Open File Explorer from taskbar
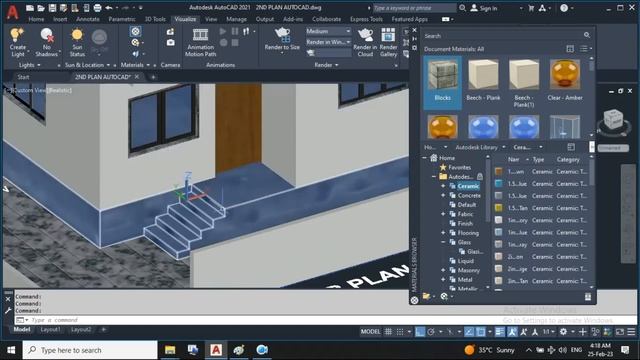 (170, 350)
